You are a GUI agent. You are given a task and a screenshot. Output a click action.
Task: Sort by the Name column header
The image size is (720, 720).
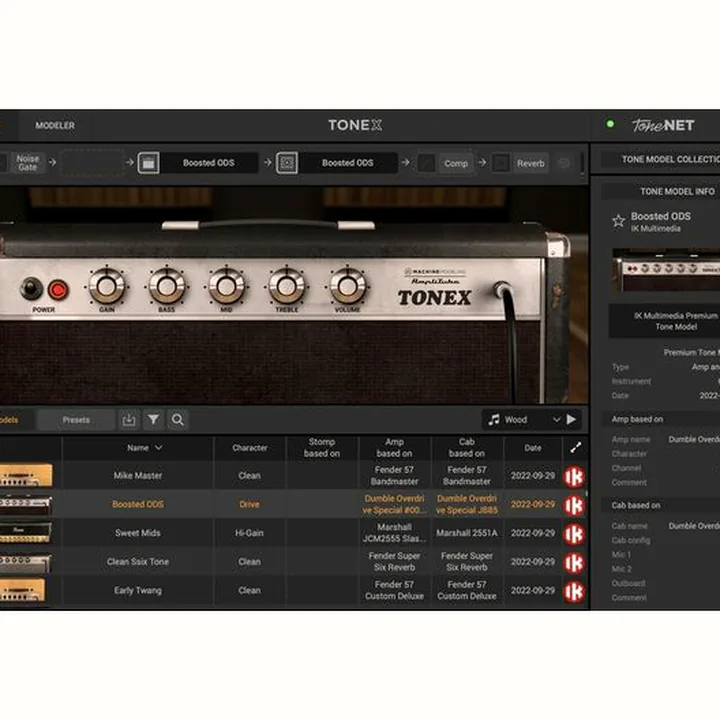point(138,448)
